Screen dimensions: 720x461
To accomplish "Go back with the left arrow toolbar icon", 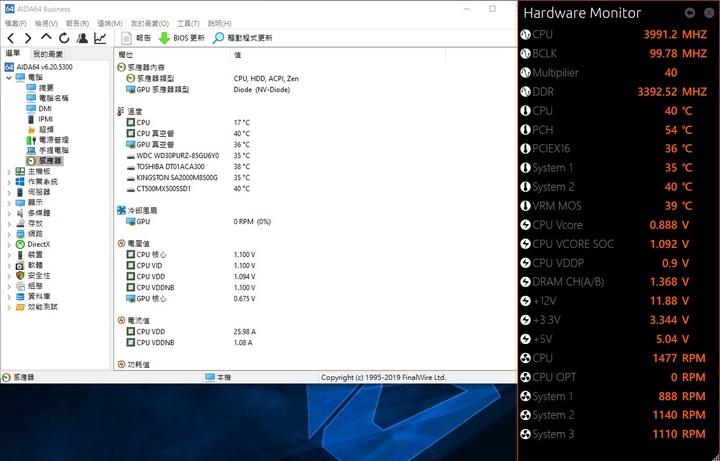I will click(x=11, y=38).
